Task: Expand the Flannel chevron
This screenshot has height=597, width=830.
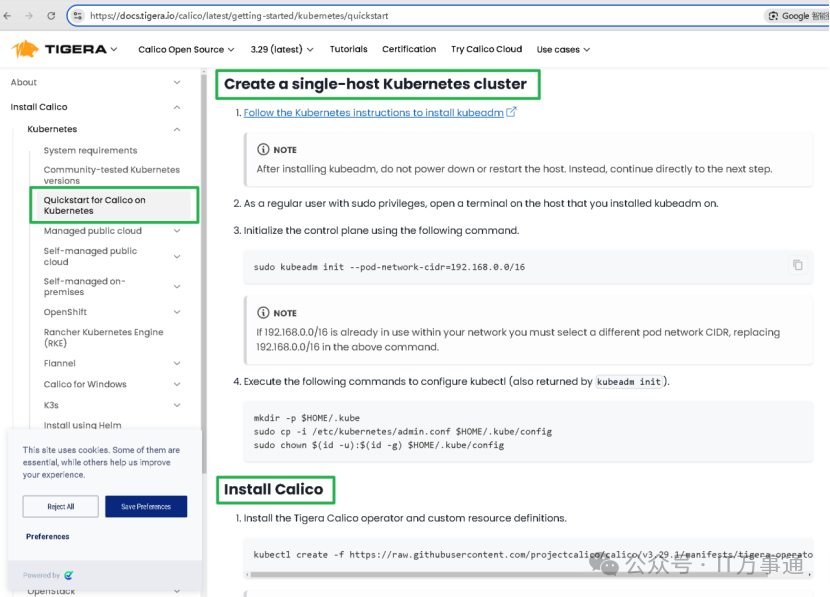Action: [177, 363]
